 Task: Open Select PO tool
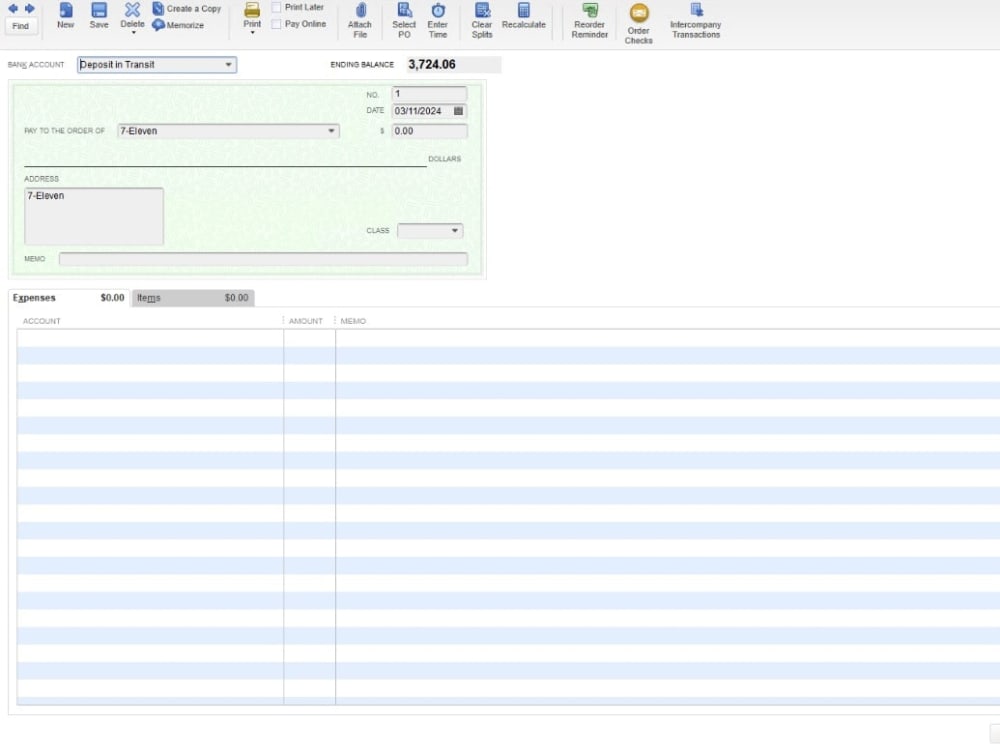(404, 20)
